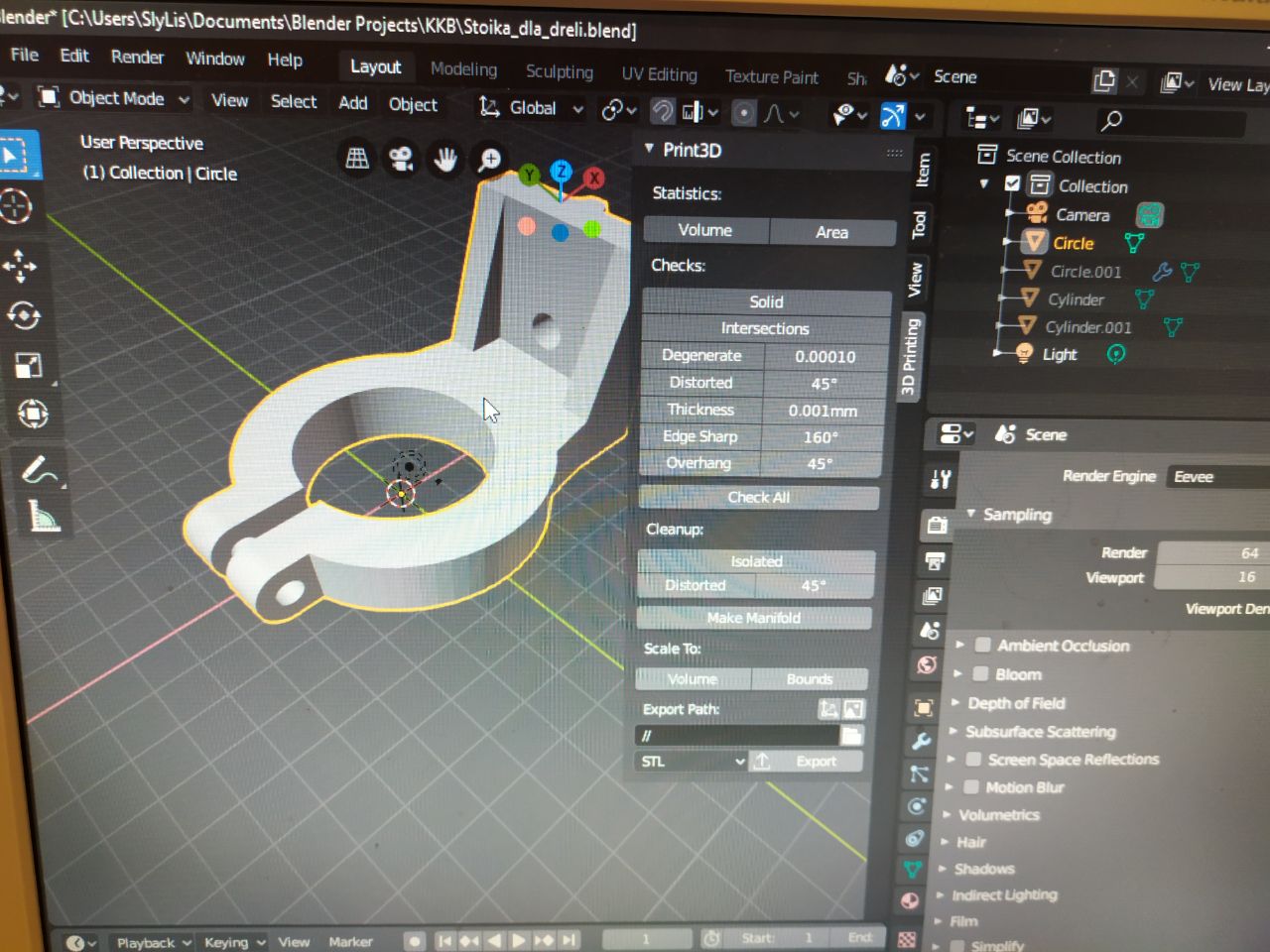Select the Move tool in the left toolbar
The height and width of the screenshot is (952, 1270).
(x=20, y=265)
